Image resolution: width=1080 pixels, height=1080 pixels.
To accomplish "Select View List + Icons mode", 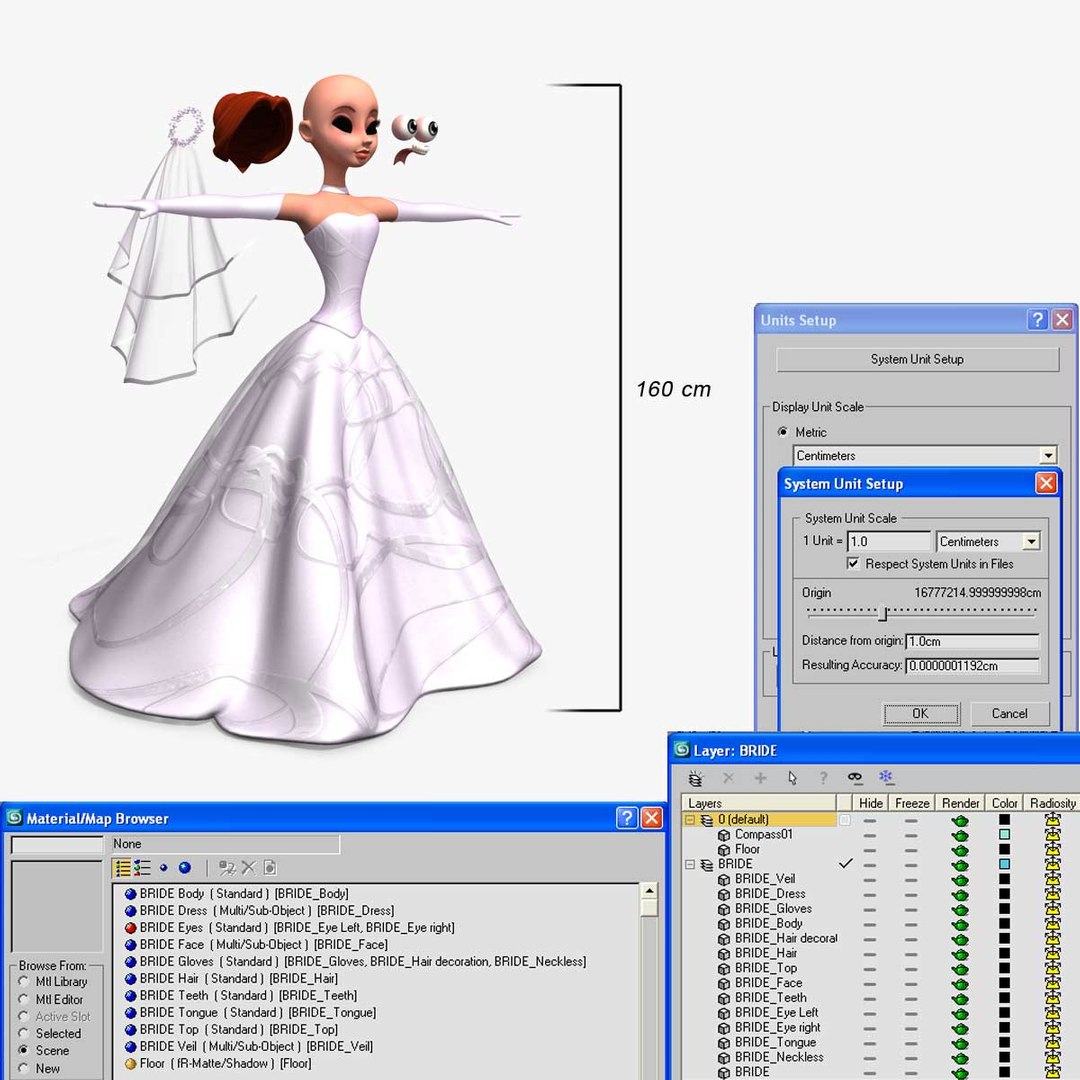I will [143, 868].
